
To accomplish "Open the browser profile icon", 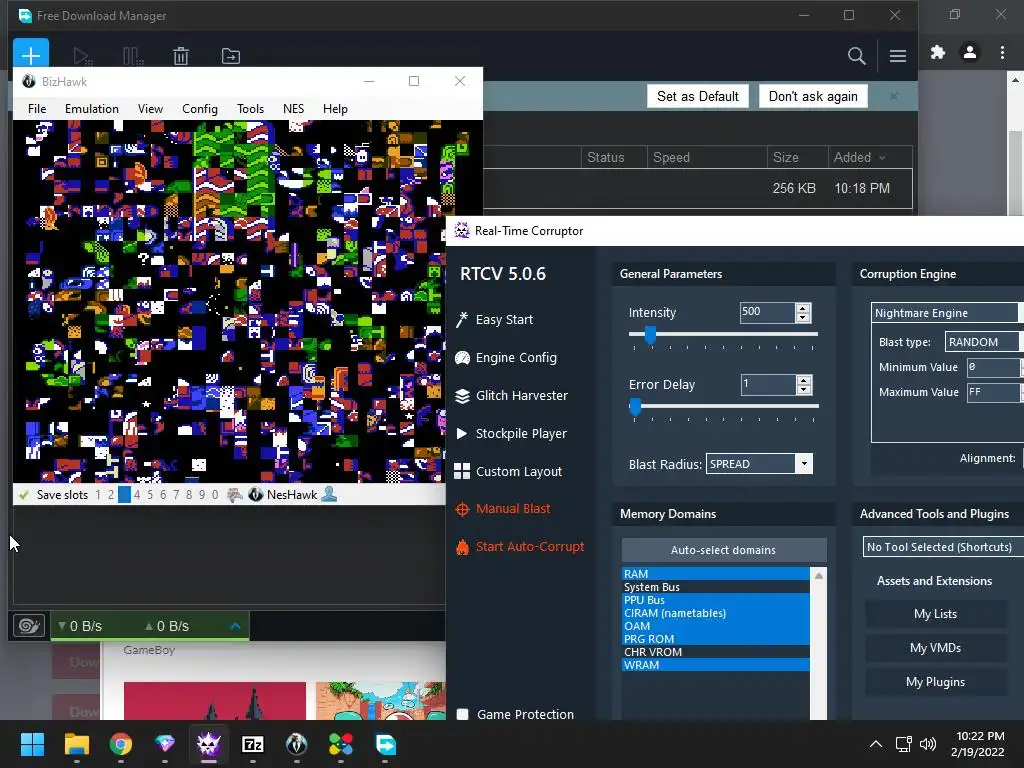I will [970, 52].
